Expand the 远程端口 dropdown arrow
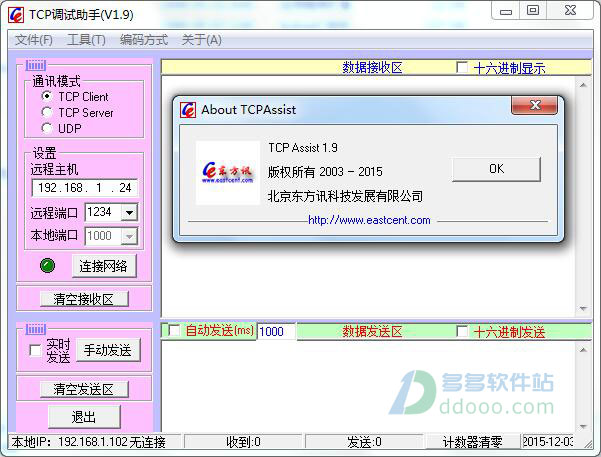 point(130,212)
